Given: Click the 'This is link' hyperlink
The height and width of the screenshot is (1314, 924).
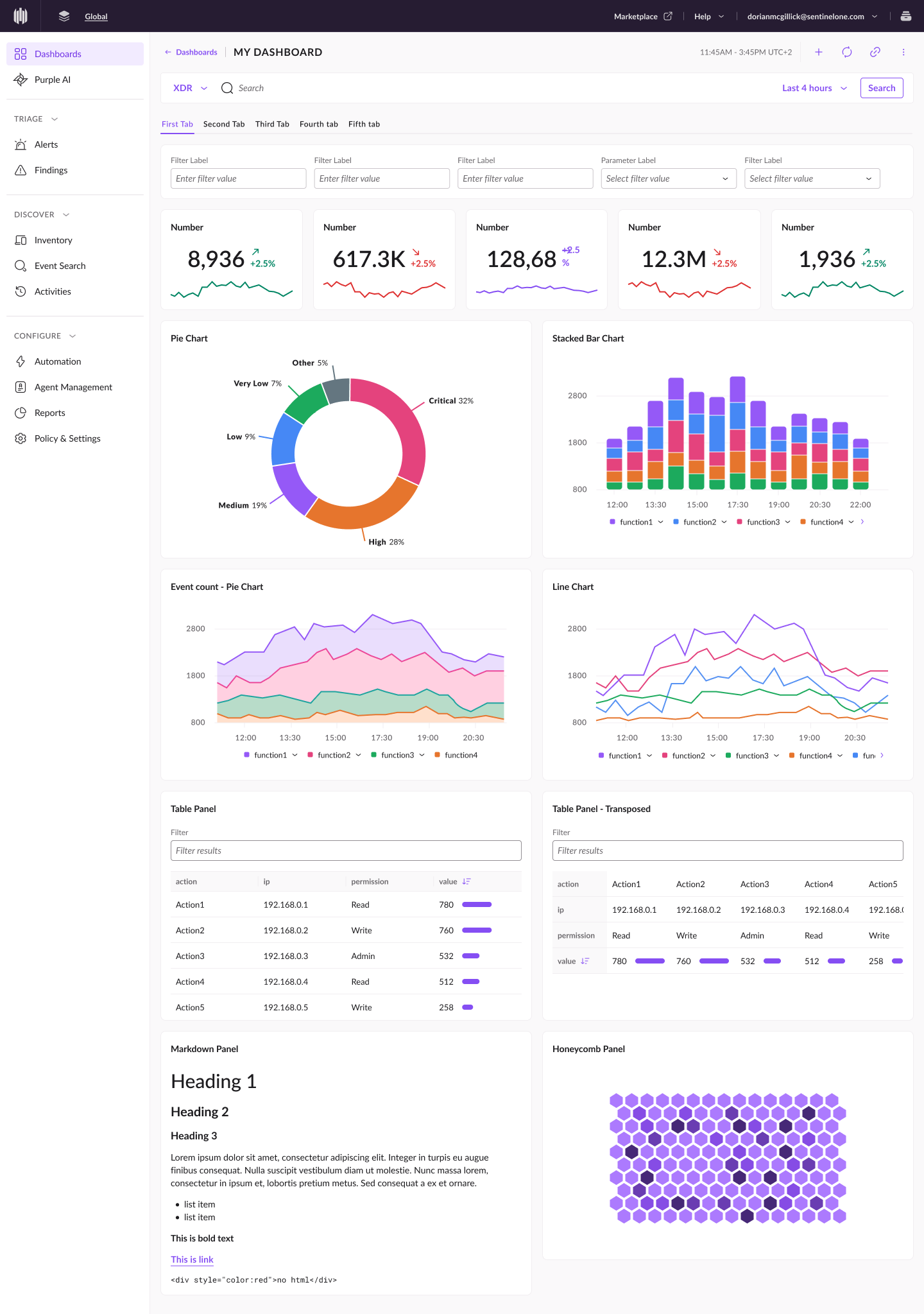Looking at the screenshot, I should [x=192, y=1259].
